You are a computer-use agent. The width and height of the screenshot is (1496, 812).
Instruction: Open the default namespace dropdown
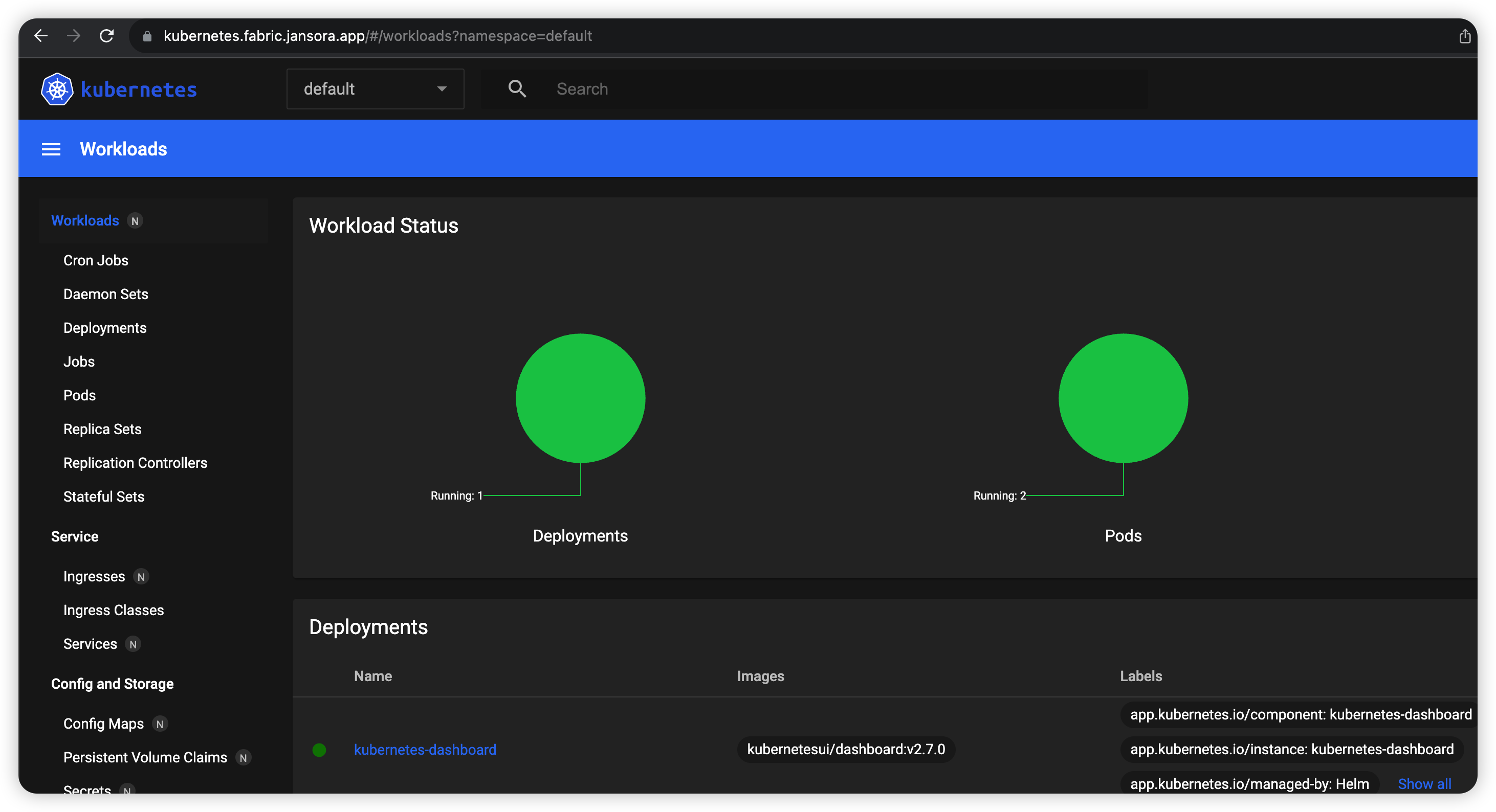click(x=375, y=89)
